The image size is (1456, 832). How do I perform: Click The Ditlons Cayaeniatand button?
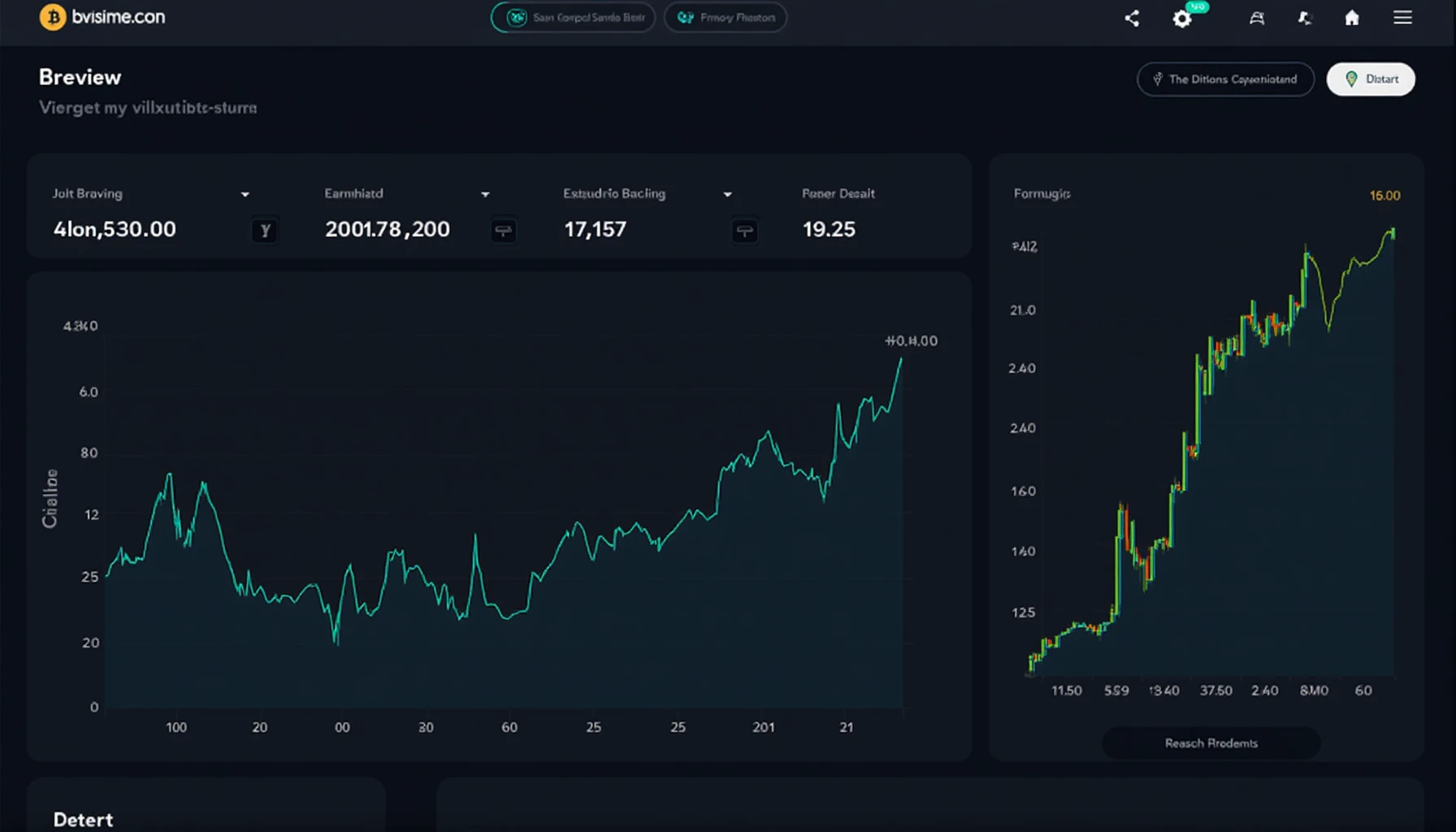pyautogui.click(x=1224, y=80)
